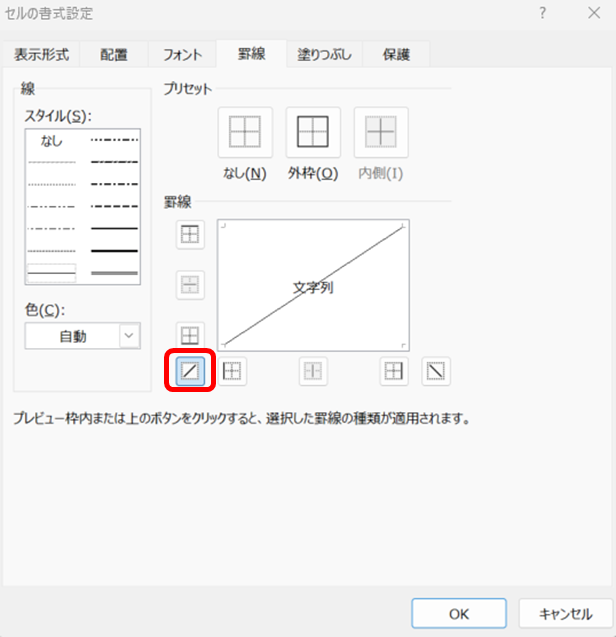Viewport: 616px width, 637px height.
Task: Click the help question mark icon
Action: [x=542, y=13]
